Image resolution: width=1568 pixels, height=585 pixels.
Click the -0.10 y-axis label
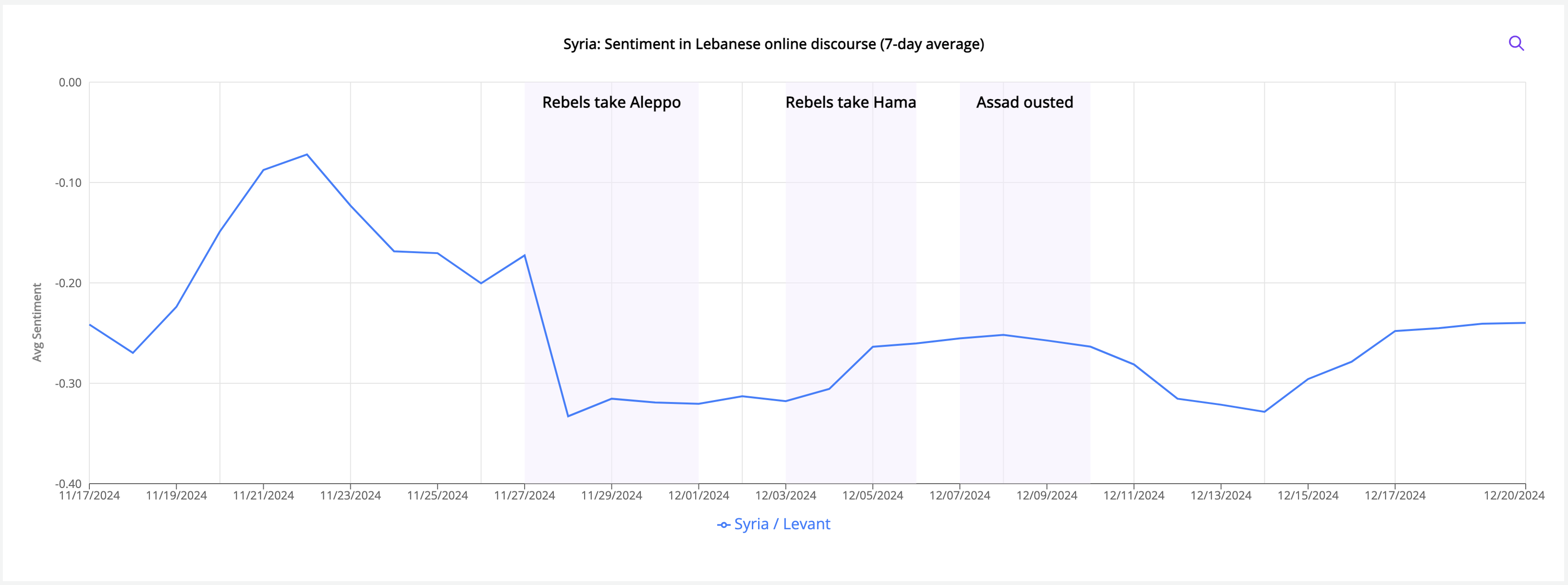(68, 183)
